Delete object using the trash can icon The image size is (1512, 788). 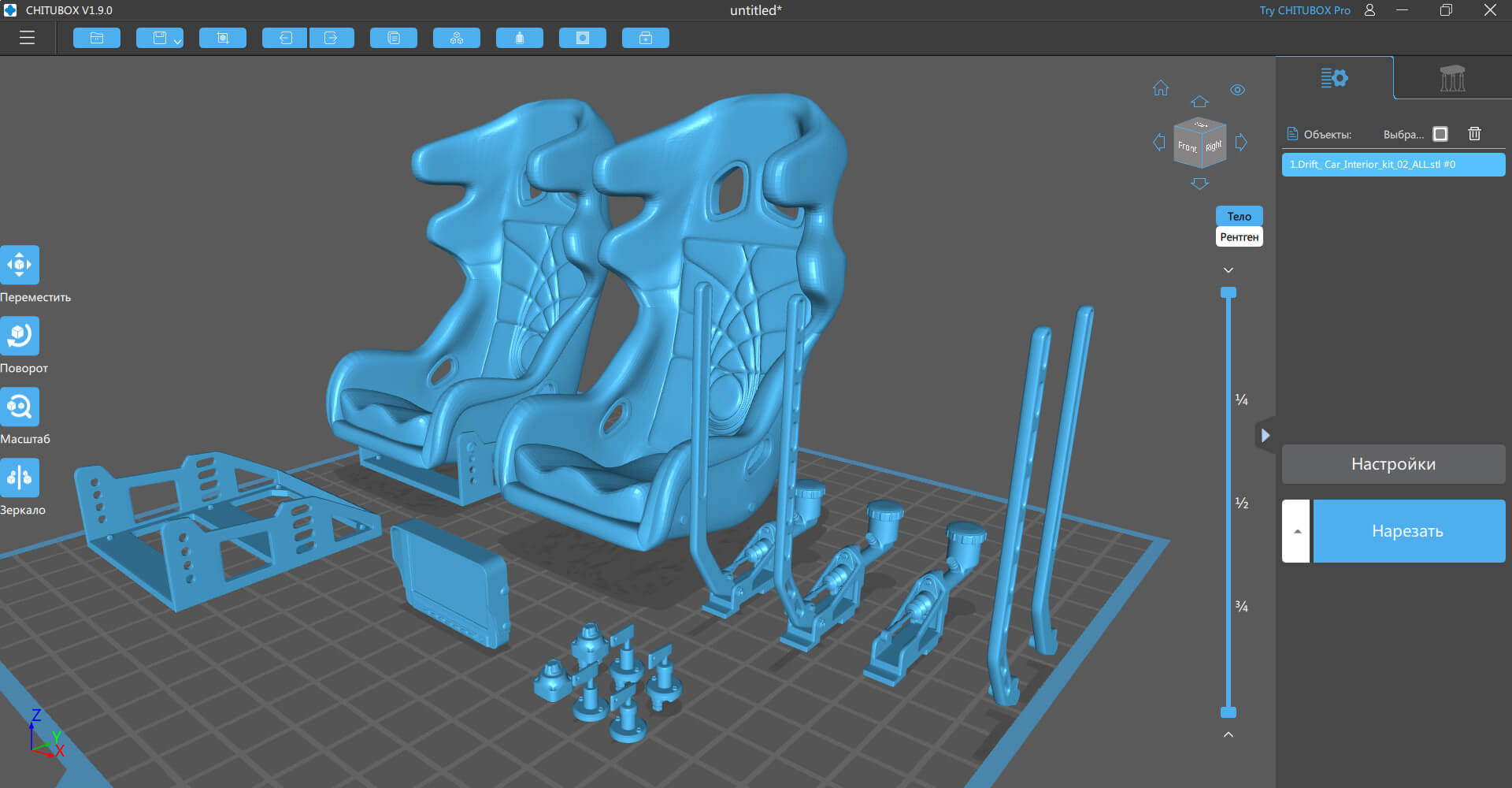click(x=1474, y=134)
